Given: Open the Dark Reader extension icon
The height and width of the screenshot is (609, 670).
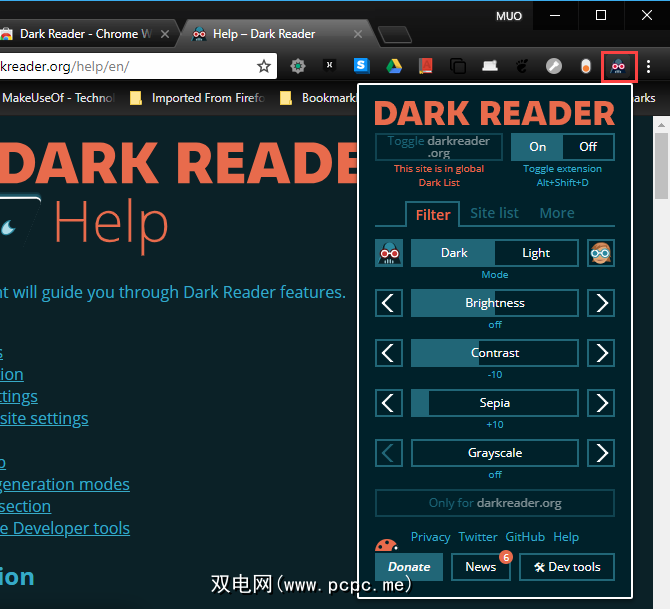Looking at the screenshot, I should pyautogui.click(x=618, y=66).
